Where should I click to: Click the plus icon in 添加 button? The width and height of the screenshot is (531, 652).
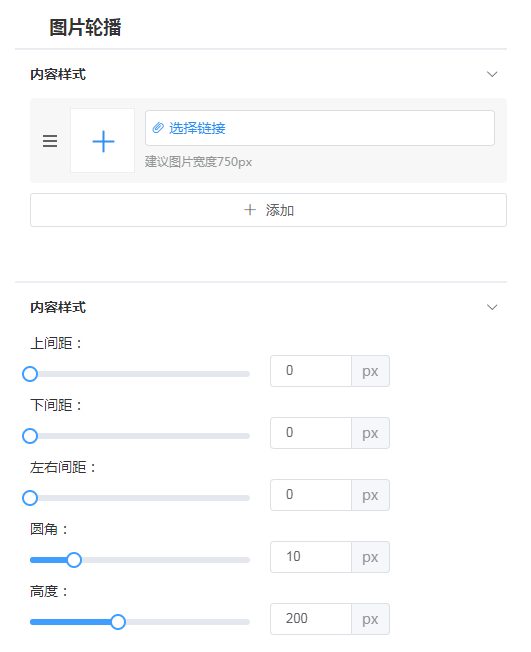249,210
